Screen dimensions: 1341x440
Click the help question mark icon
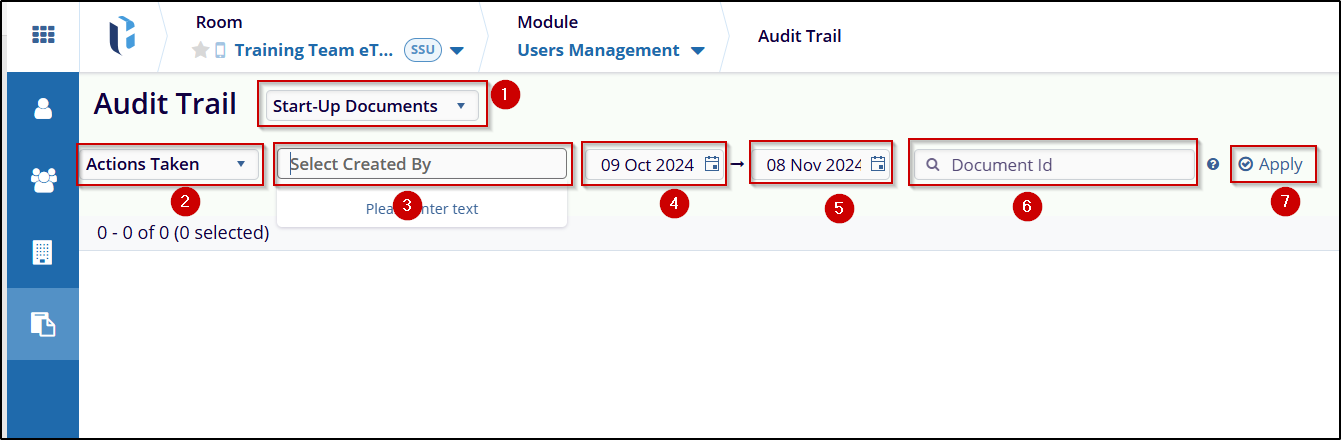pyautogui.click(x=1213, y=164)
